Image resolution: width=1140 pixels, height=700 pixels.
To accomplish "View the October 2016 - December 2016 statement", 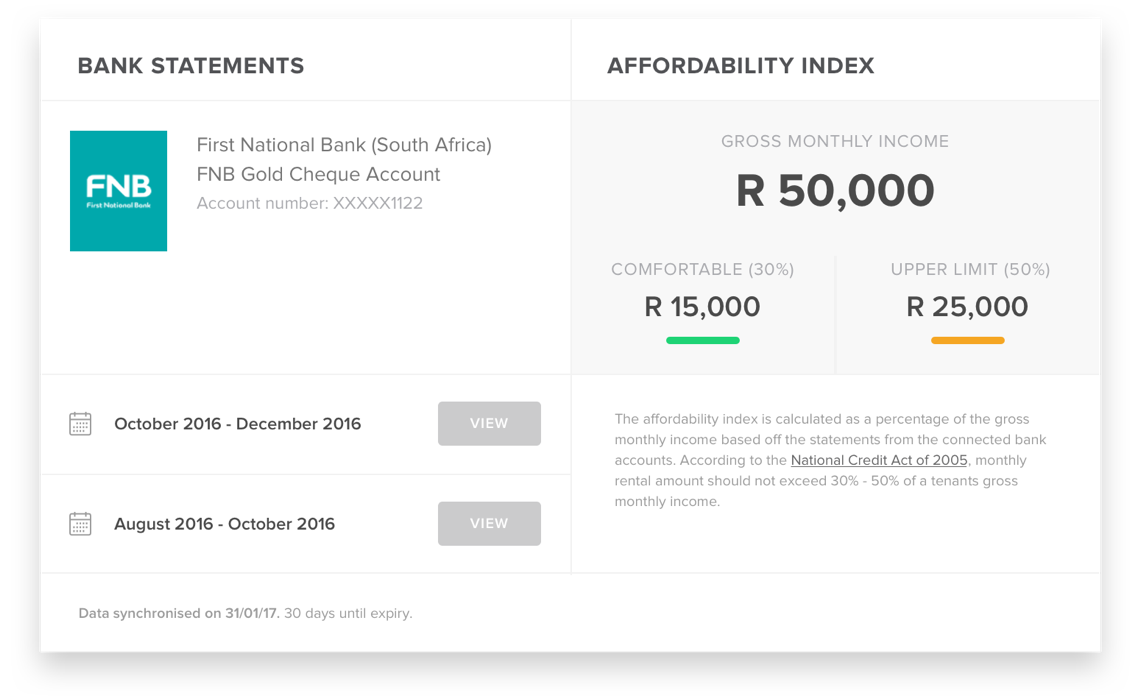I will click(489, 423).
